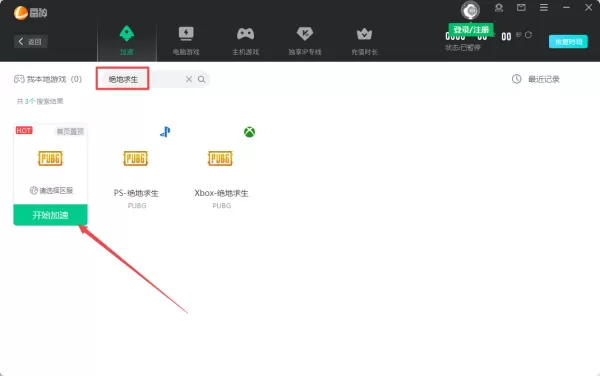The height and width of the screenshot is (376, 600).
Task: Switch to the 主机游戏 controller tab
Action: point(245,41)
